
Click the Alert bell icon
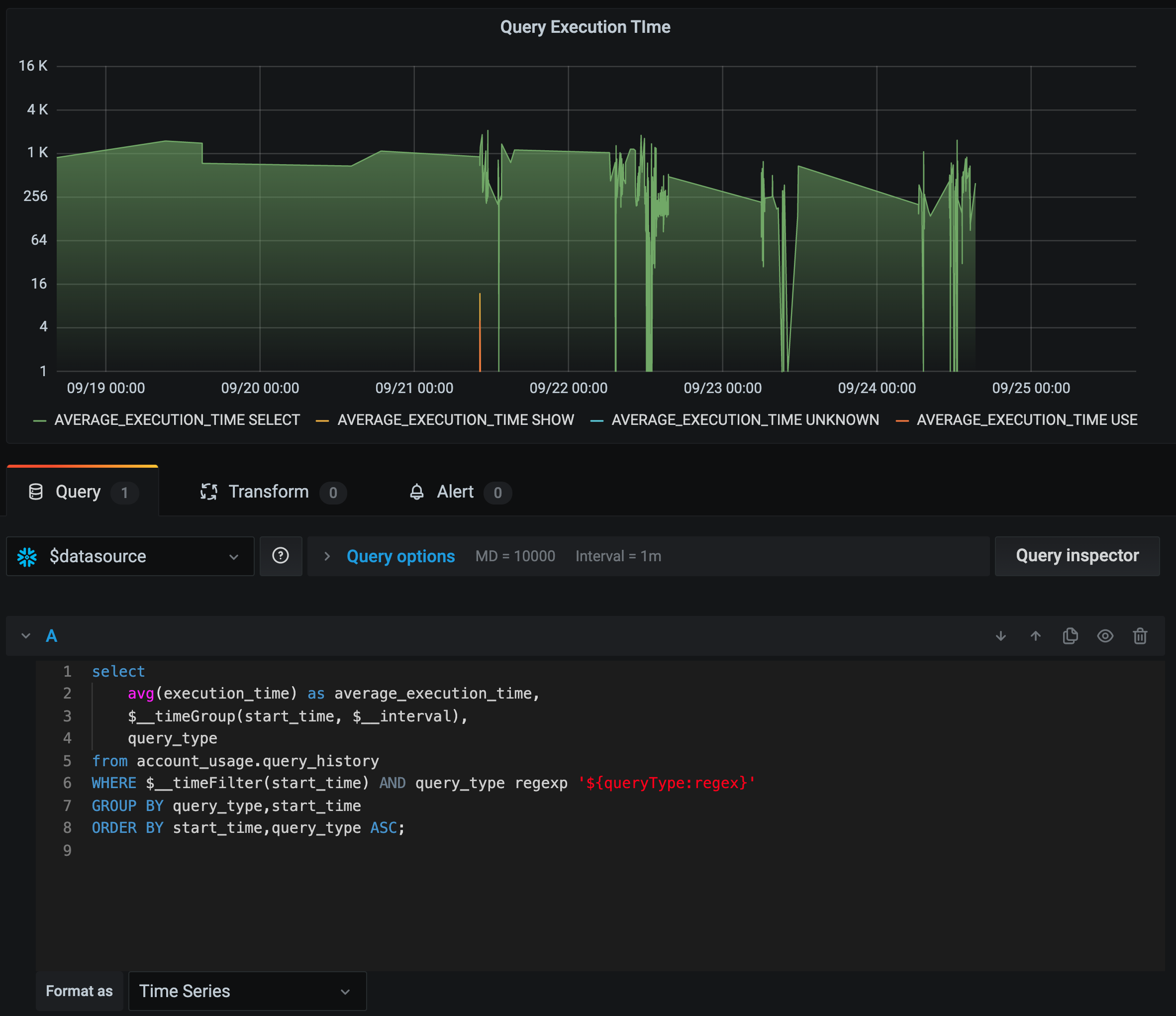point(416,492)
